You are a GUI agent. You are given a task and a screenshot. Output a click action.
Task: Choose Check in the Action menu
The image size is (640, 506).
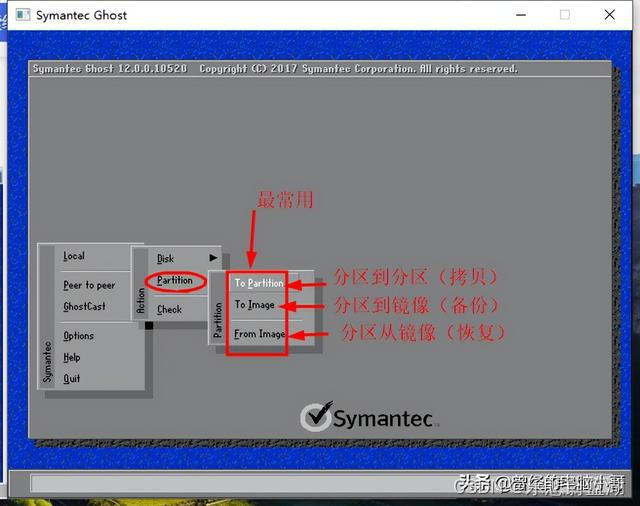click(x=169, y=310)
